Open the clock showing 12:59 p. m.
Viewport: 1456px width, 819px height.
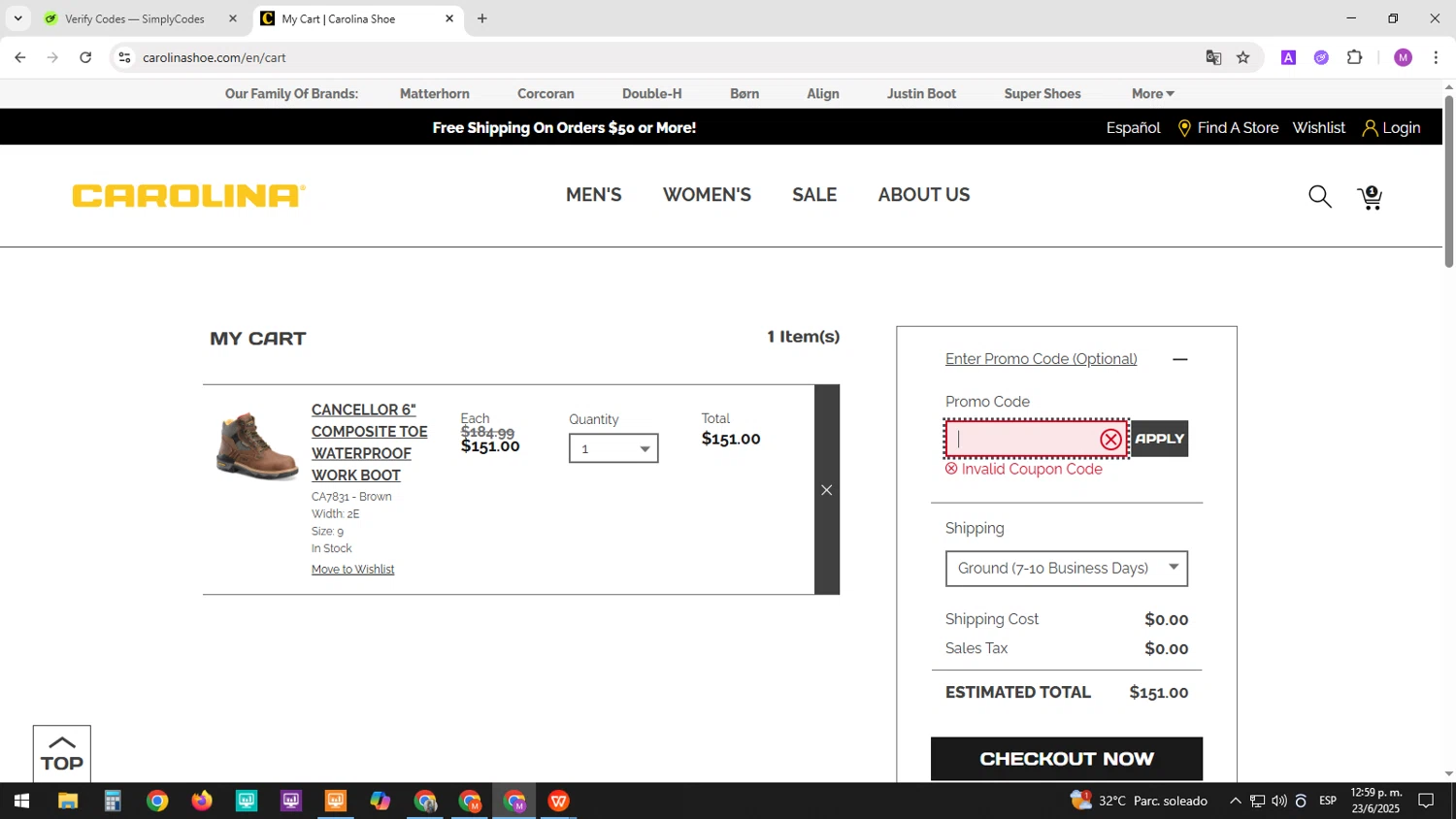[1376, 801]
